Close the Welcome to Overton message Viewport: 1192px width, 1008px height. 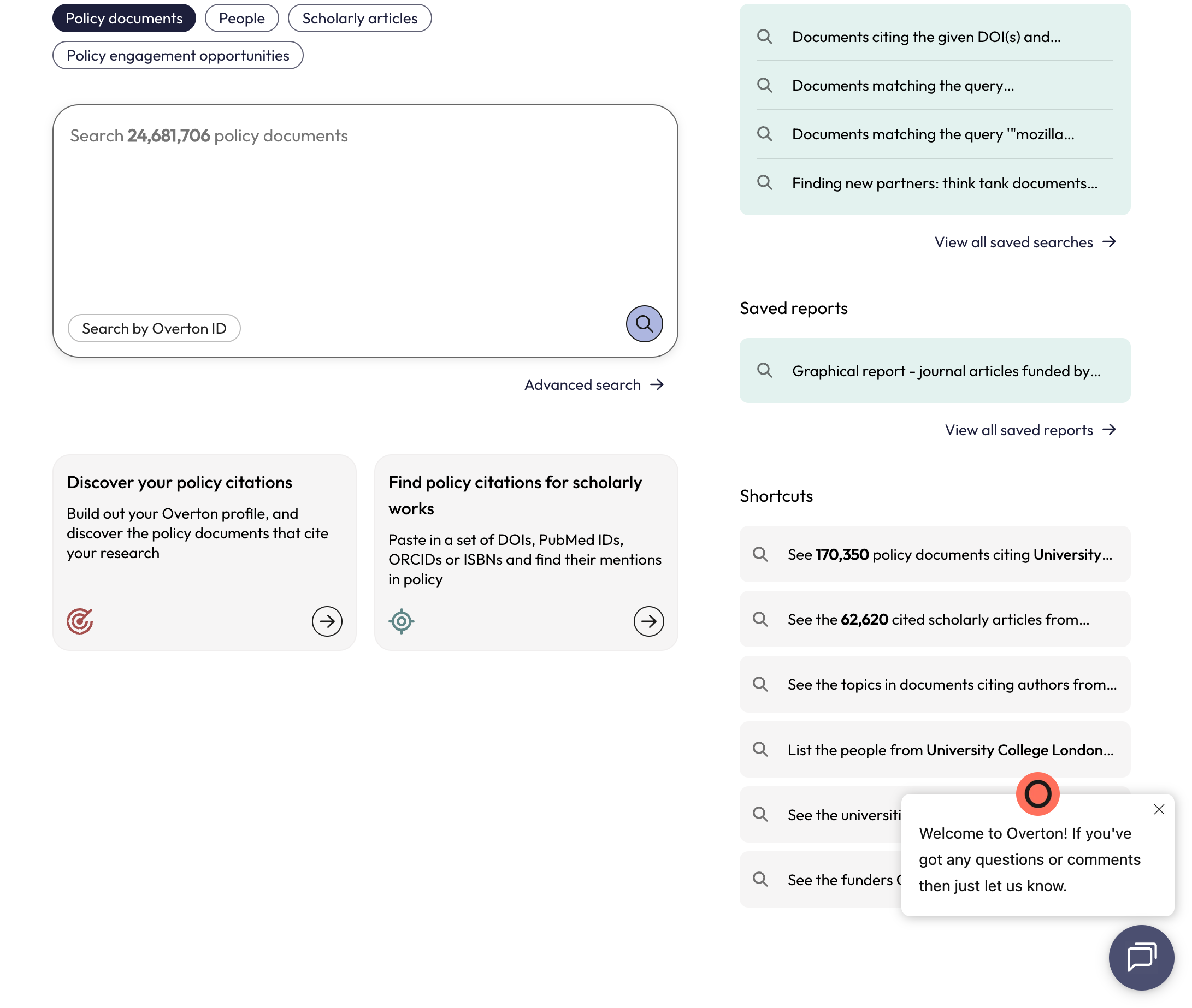click(x=1158, y=809)
